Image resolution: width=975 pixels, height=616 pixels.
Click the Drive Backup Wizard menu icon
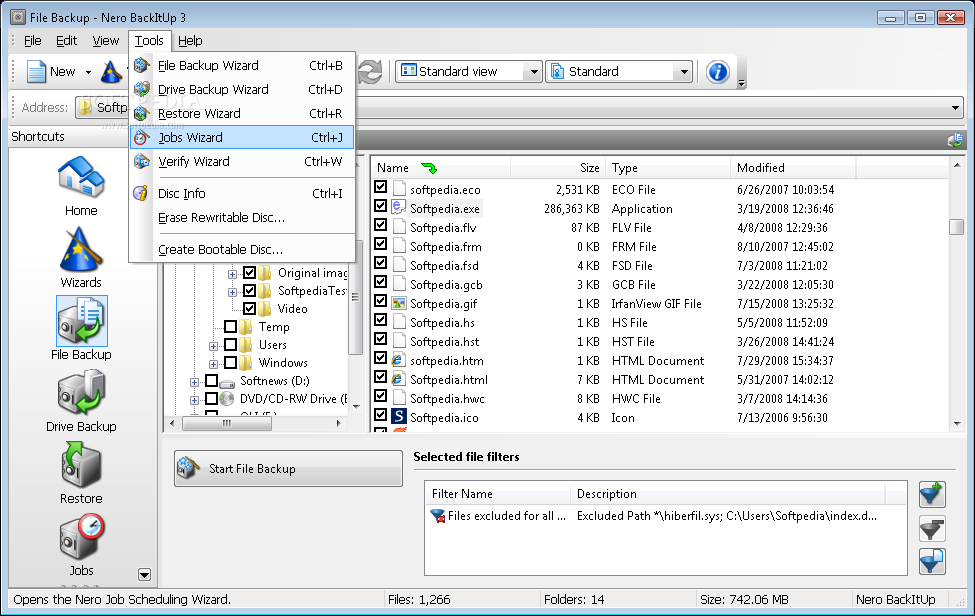click(142, 89)
